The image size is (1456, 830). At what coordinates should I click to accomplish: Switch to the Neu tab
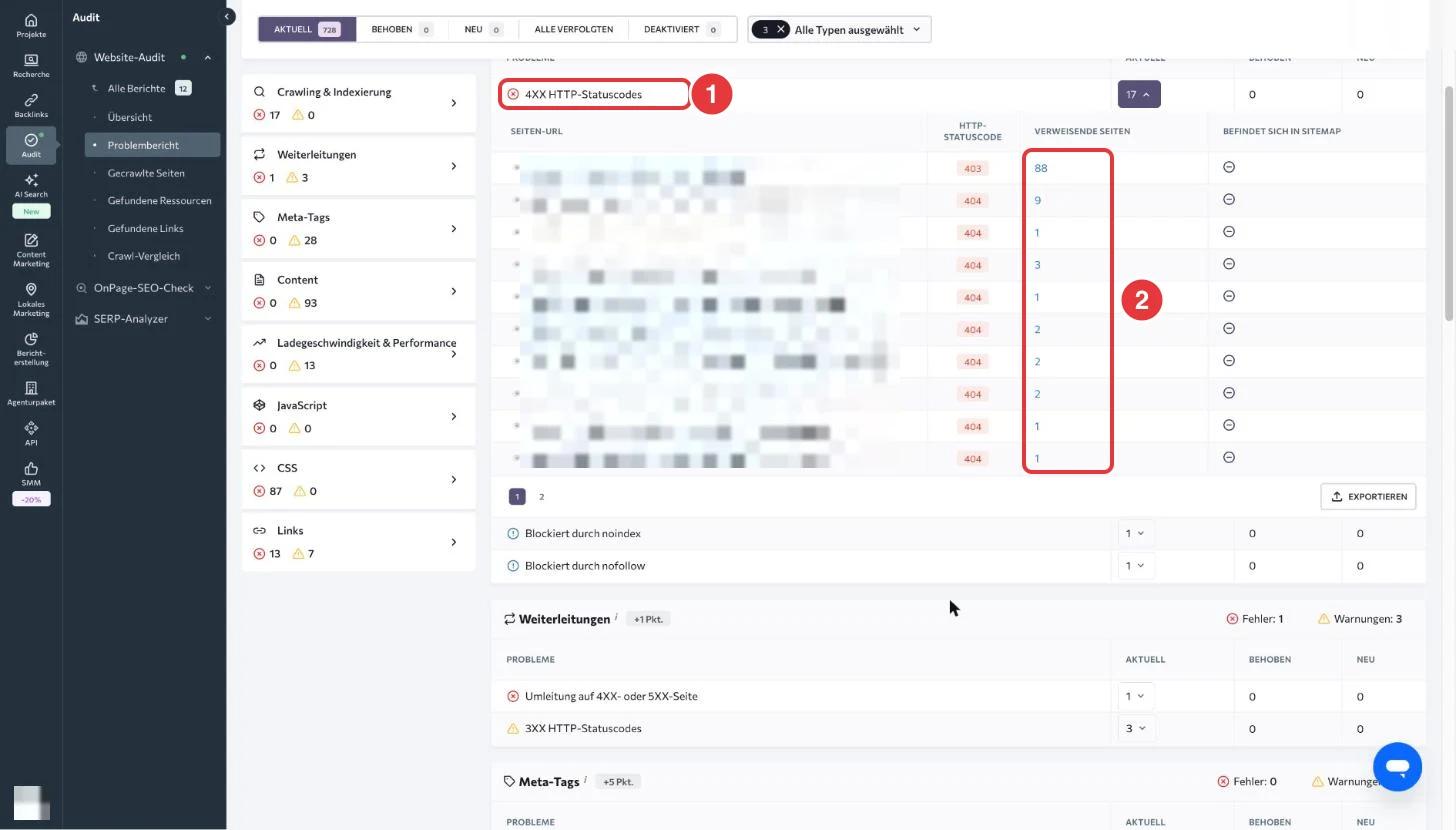click(x=483, y=29)
